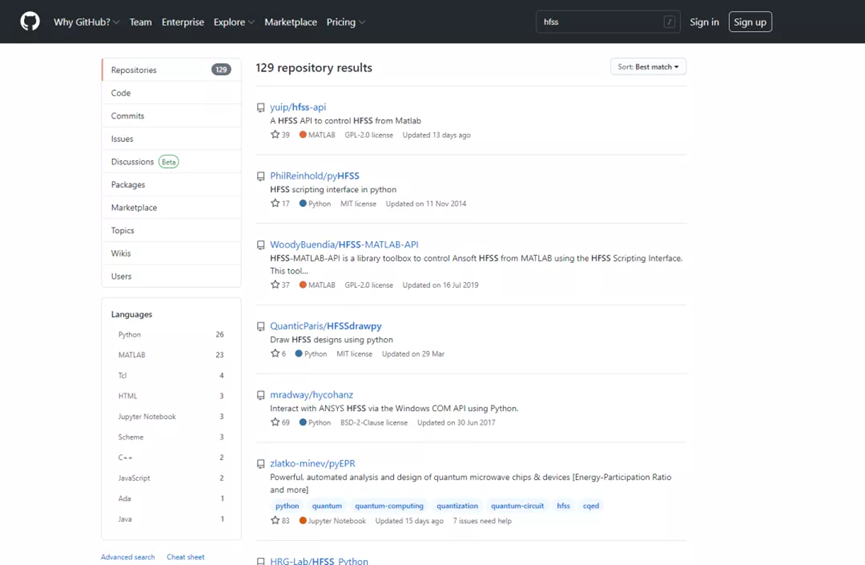Click the search field containing hfss

608,22
